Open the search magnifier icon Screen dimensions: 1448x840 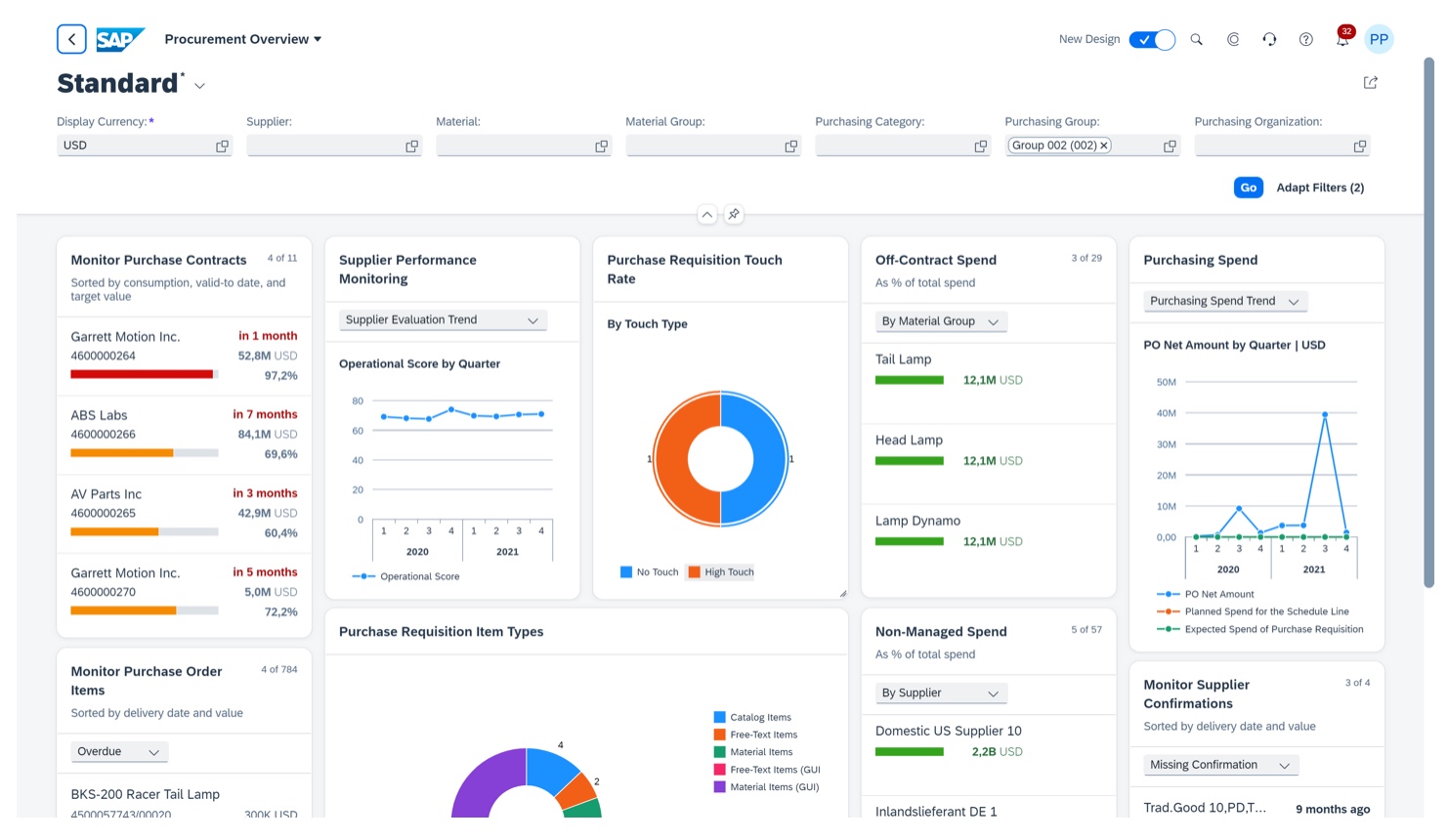click(1196, 39)
